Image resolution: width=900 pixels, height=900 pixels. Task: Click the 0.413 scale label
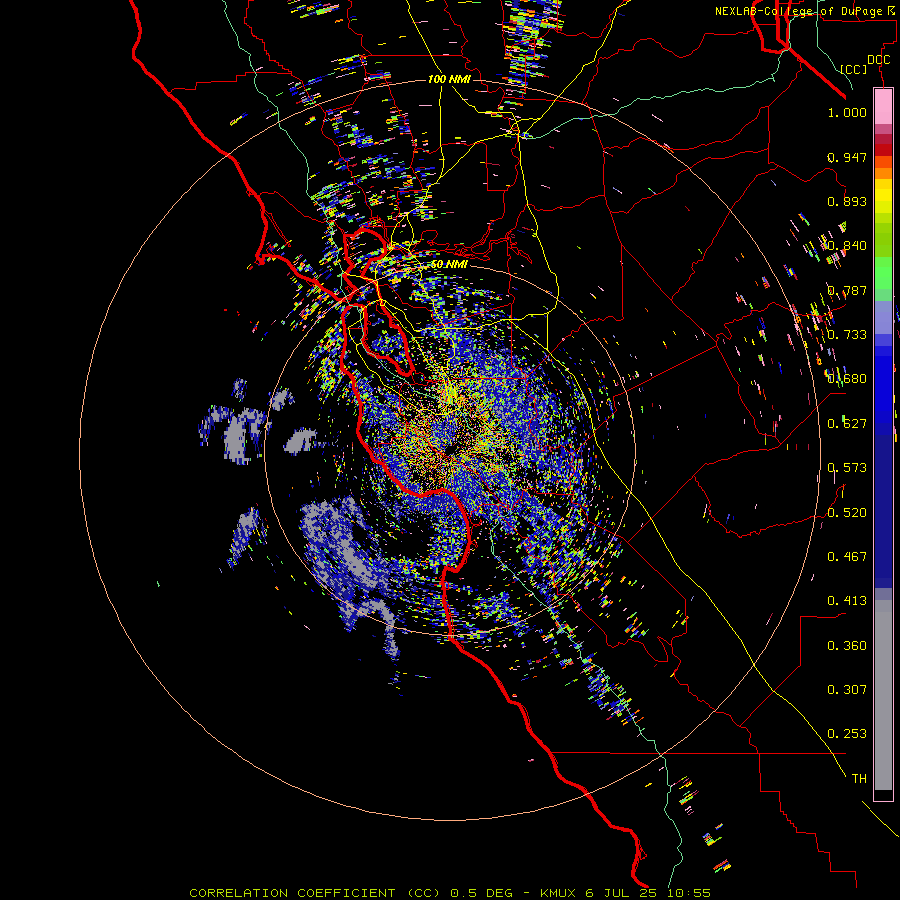point(847,601)
